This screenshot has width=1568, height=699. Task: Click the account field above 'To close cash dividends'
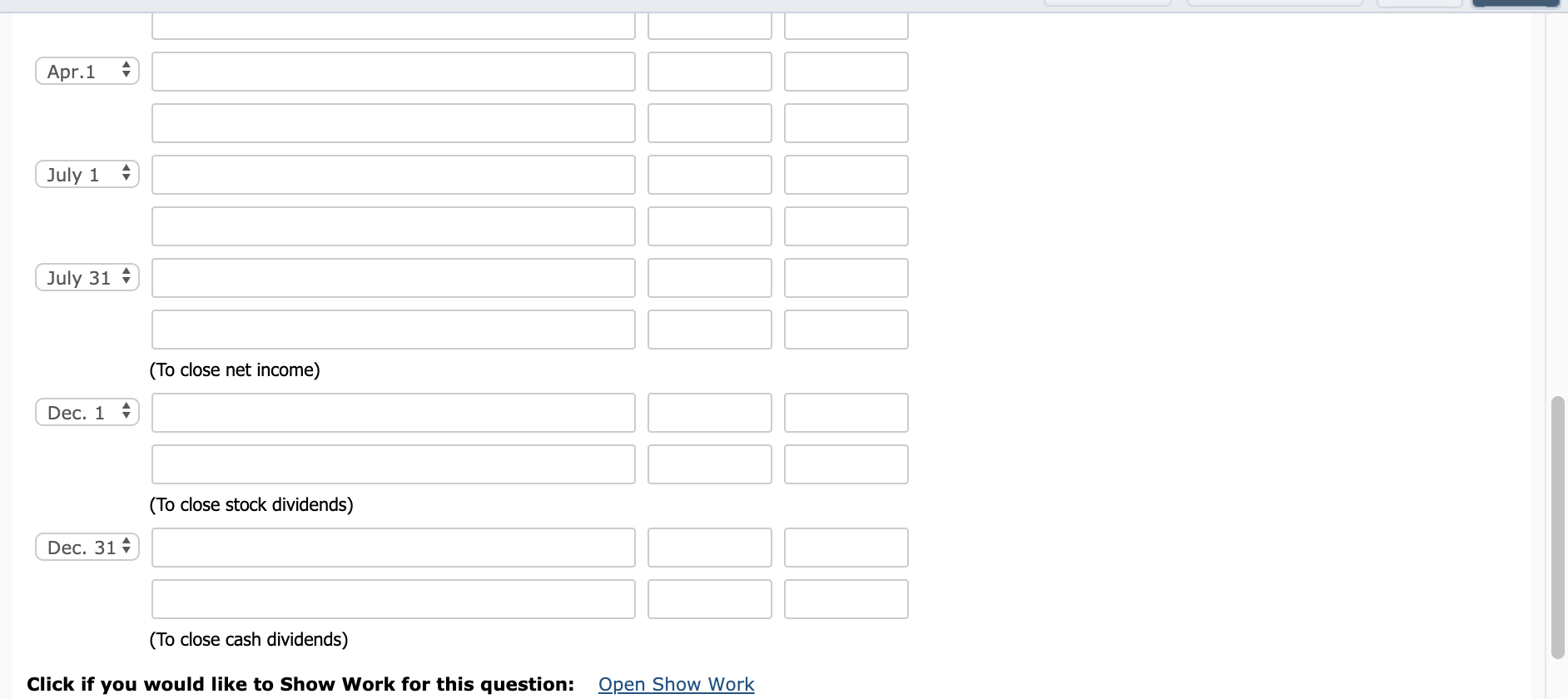393,598
